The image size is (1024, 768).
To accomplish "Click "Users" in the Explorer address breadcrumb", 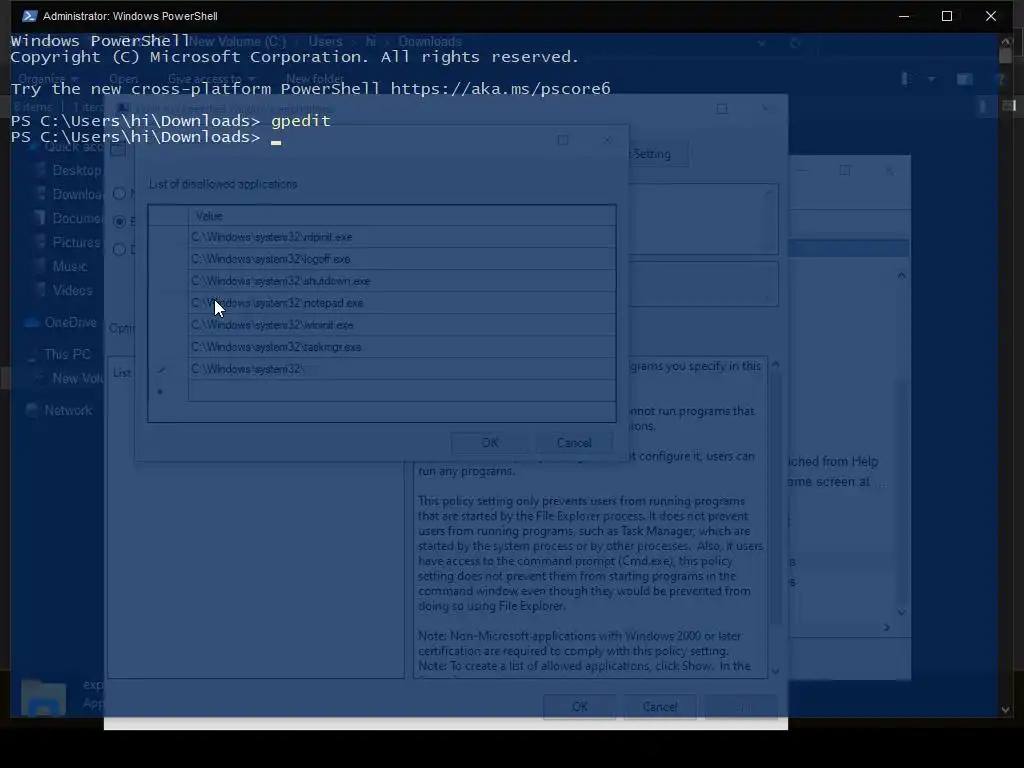I will 325,41.
